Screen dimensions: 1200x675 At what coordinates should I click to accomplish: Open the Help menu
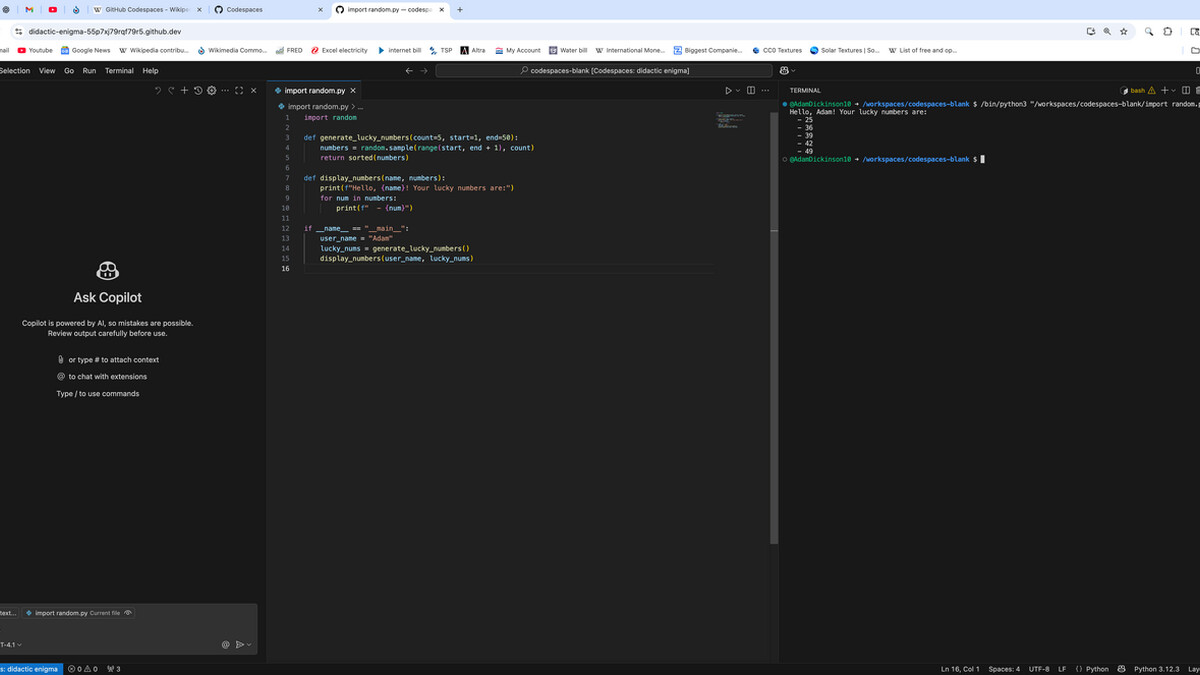(150, 71)
